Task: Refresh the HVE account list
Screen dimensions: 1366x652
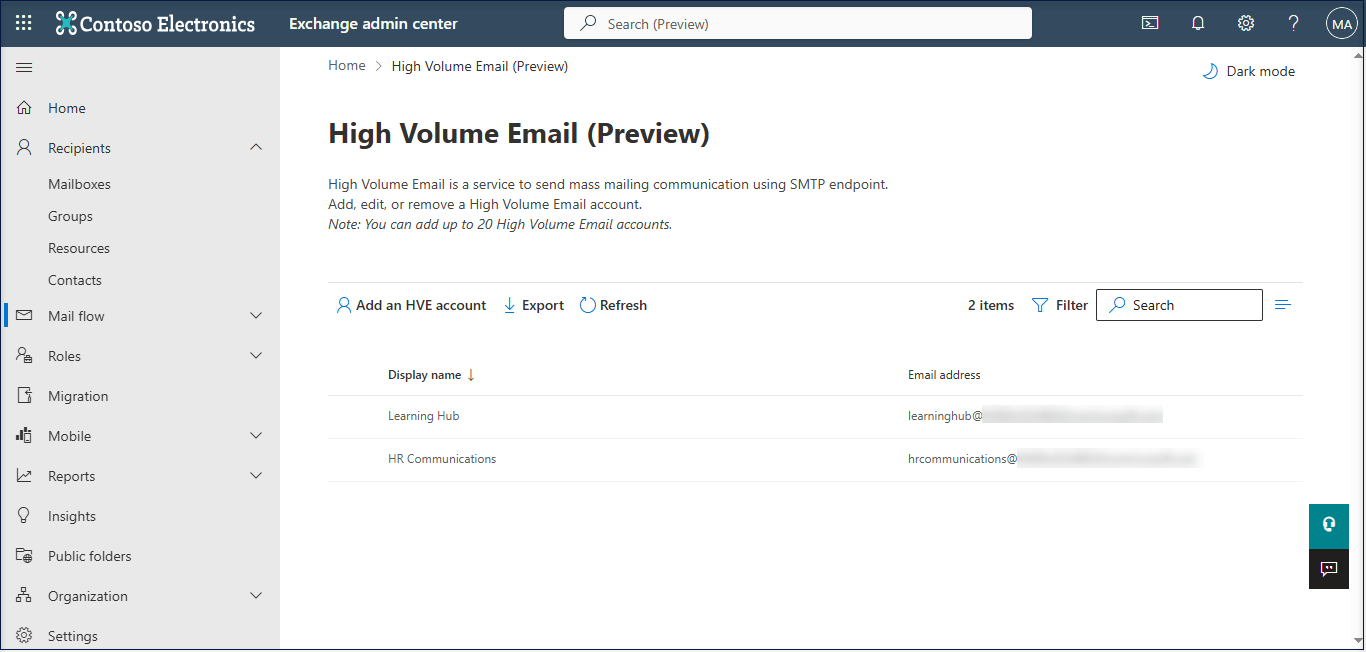Action: 613,305
